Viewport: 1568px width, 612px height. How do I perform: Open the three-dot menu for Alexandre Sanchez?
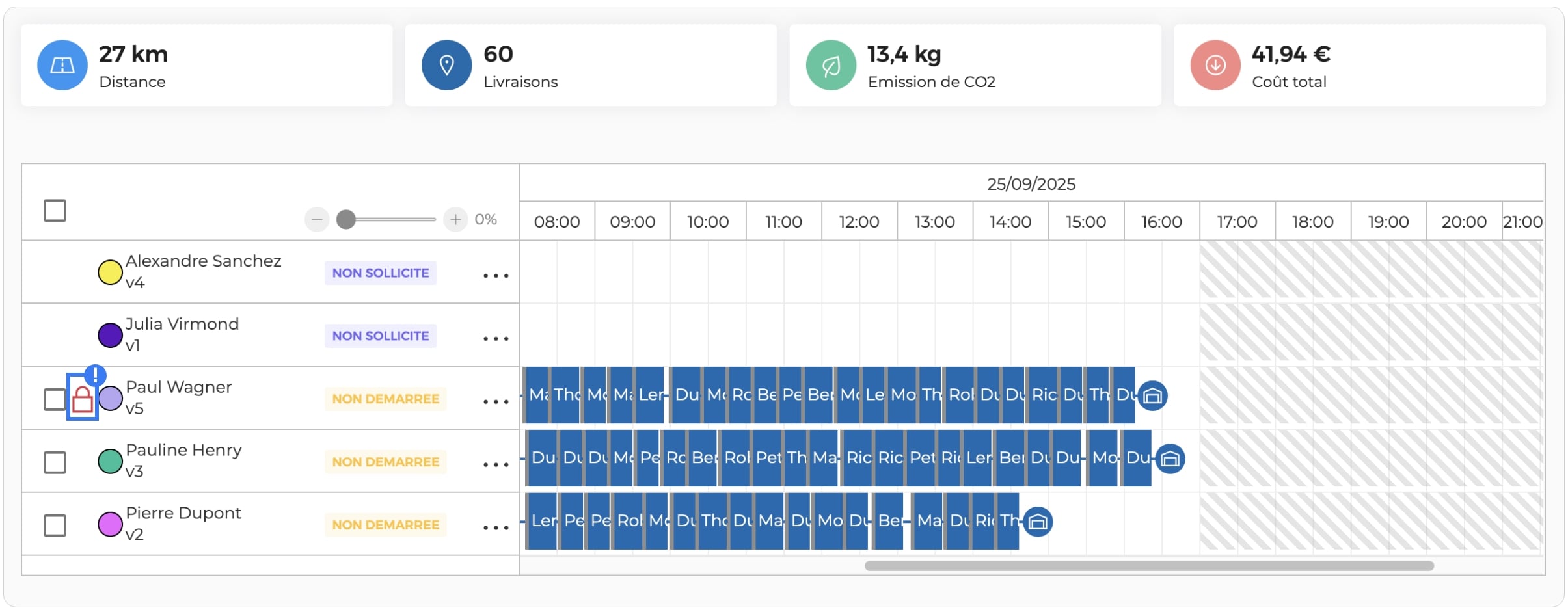pyautogui.click(x=496, y=276)
